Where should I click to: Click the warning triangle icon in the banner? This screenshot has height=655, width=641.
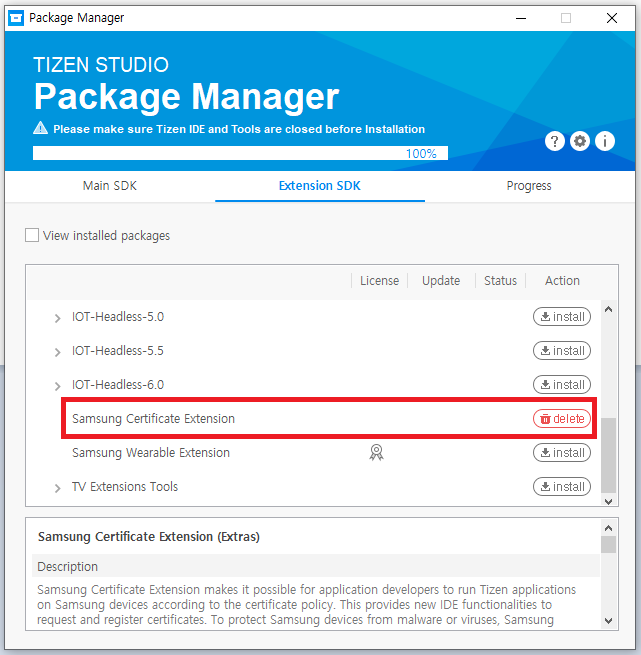(x=41, y=128)
